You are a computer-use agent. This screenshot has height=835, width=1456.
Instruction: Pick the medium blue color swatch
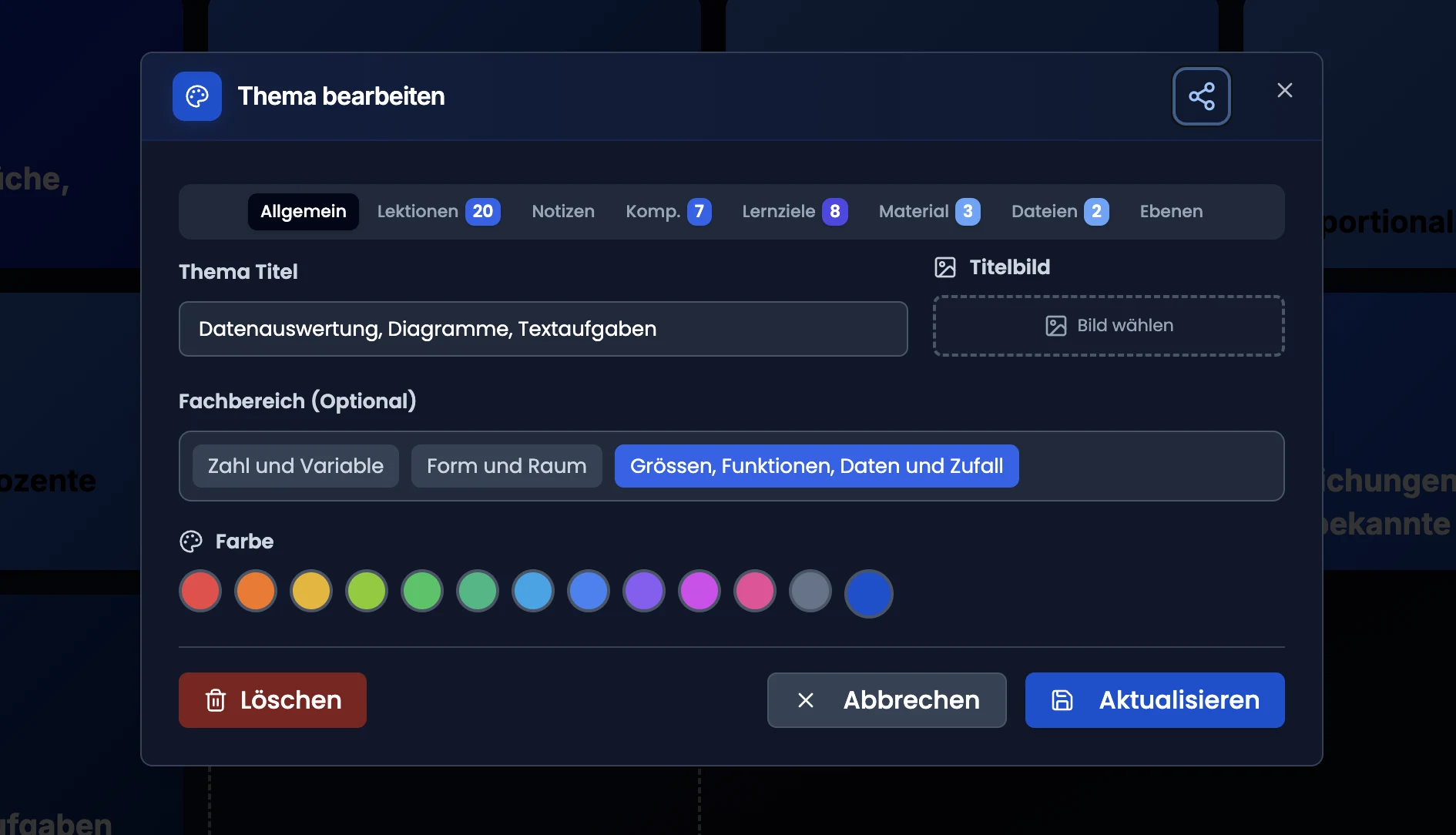(x=589, y=592)
